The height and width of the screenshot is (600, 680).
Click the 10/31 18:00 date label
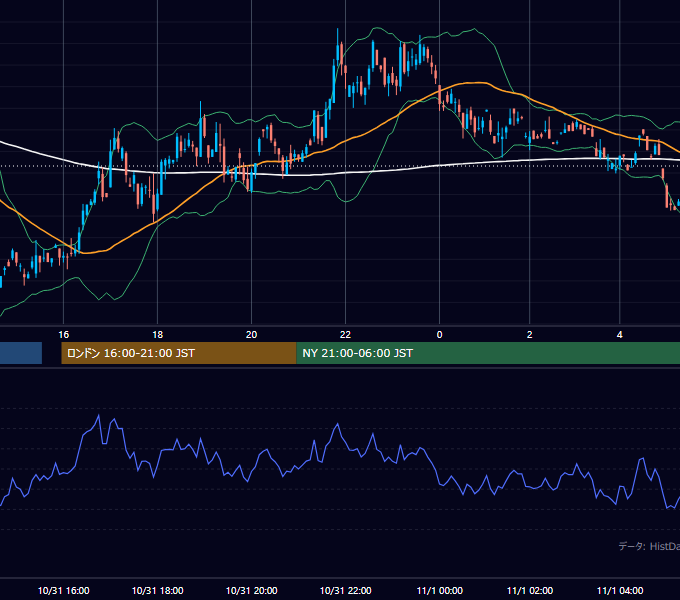pos(157,591)
